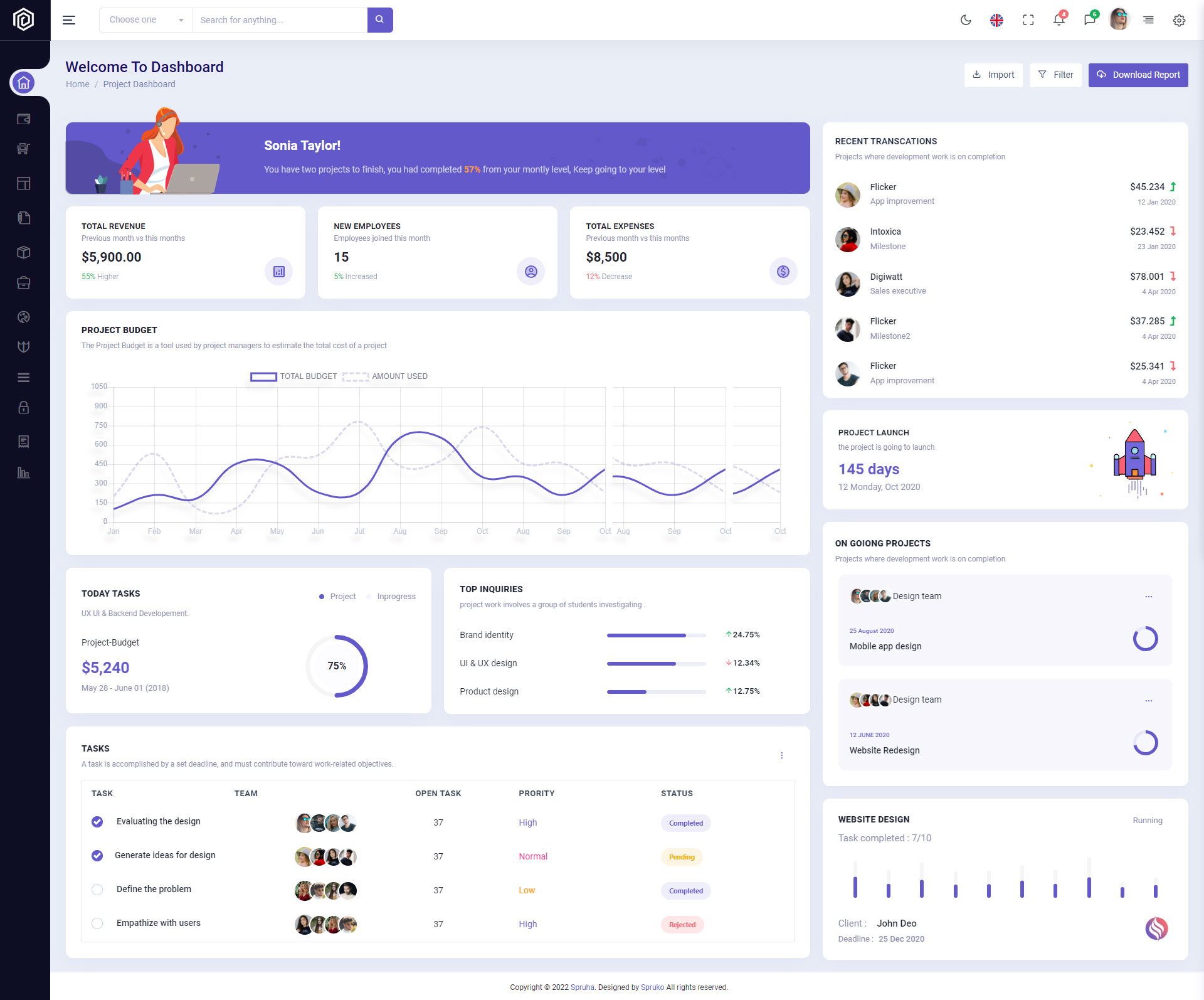Open the settings gear icon
The image size is (1204, 1000).
pyautogui.click(x=1179, y=20)
